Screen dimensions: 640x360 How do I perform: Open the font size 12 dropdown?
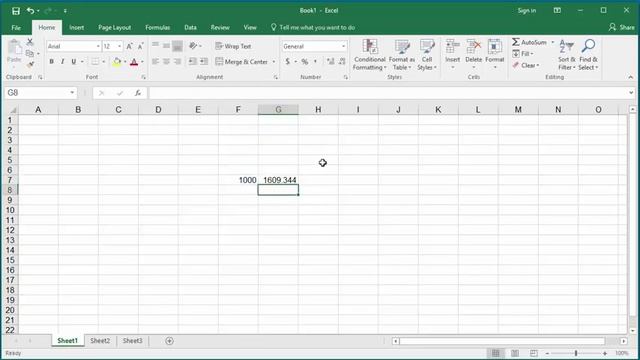pos(120,46)
